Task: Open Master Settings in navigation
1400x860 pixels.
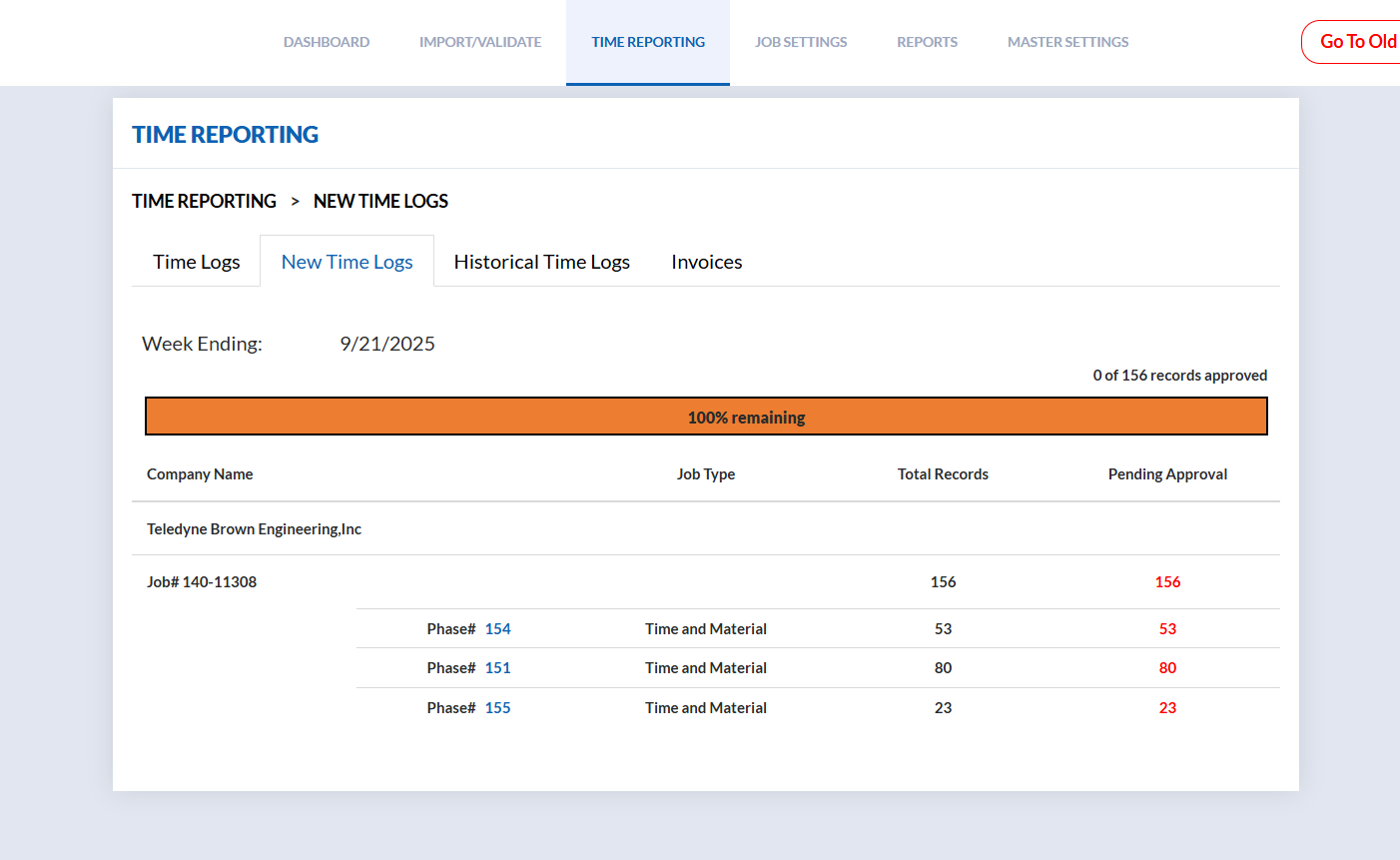Action: click(x=1067, y=42)
